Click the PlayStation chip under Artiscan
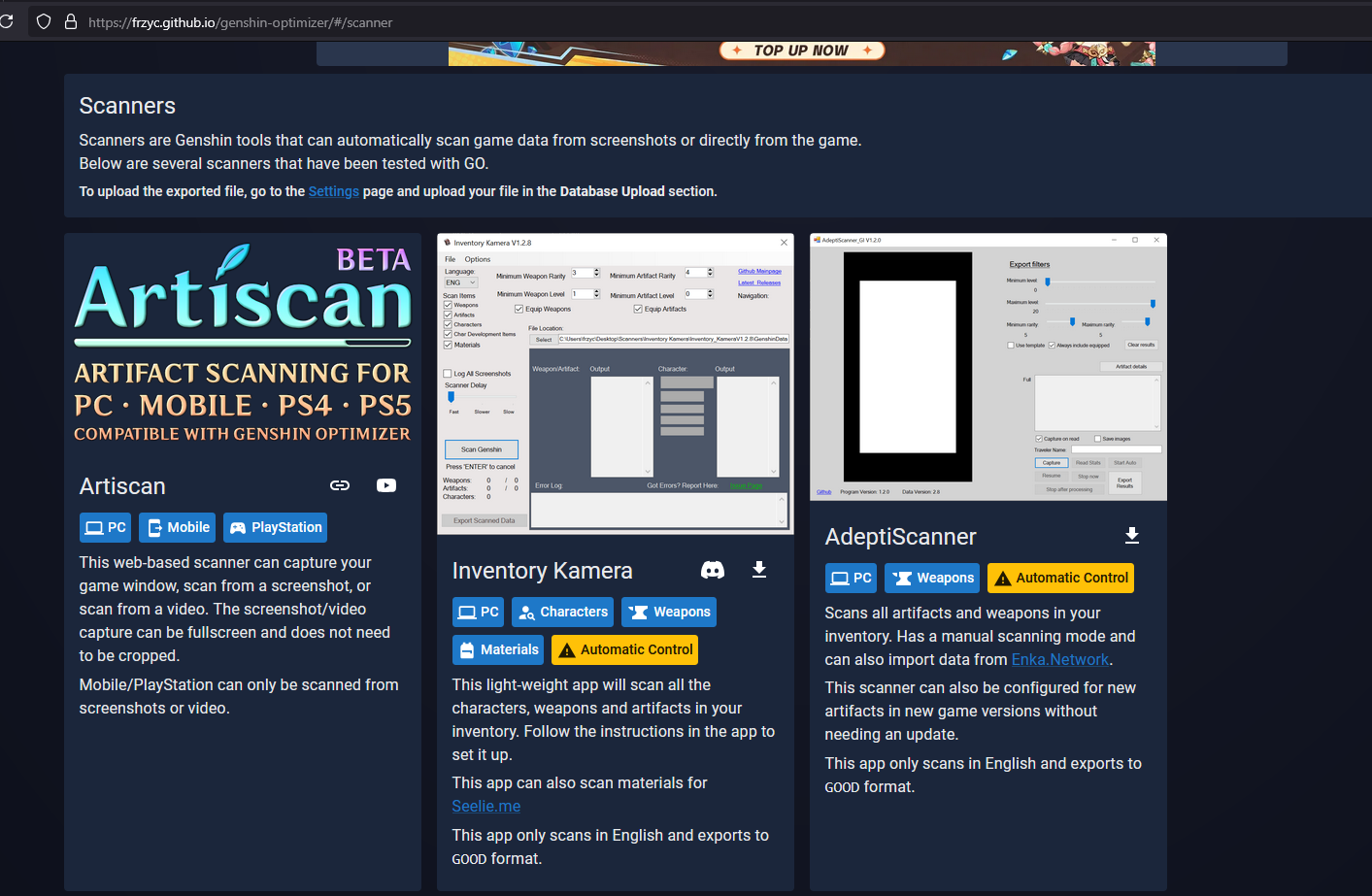The image size is (1372, 896). pyautogui.click(x=275, y=527)
